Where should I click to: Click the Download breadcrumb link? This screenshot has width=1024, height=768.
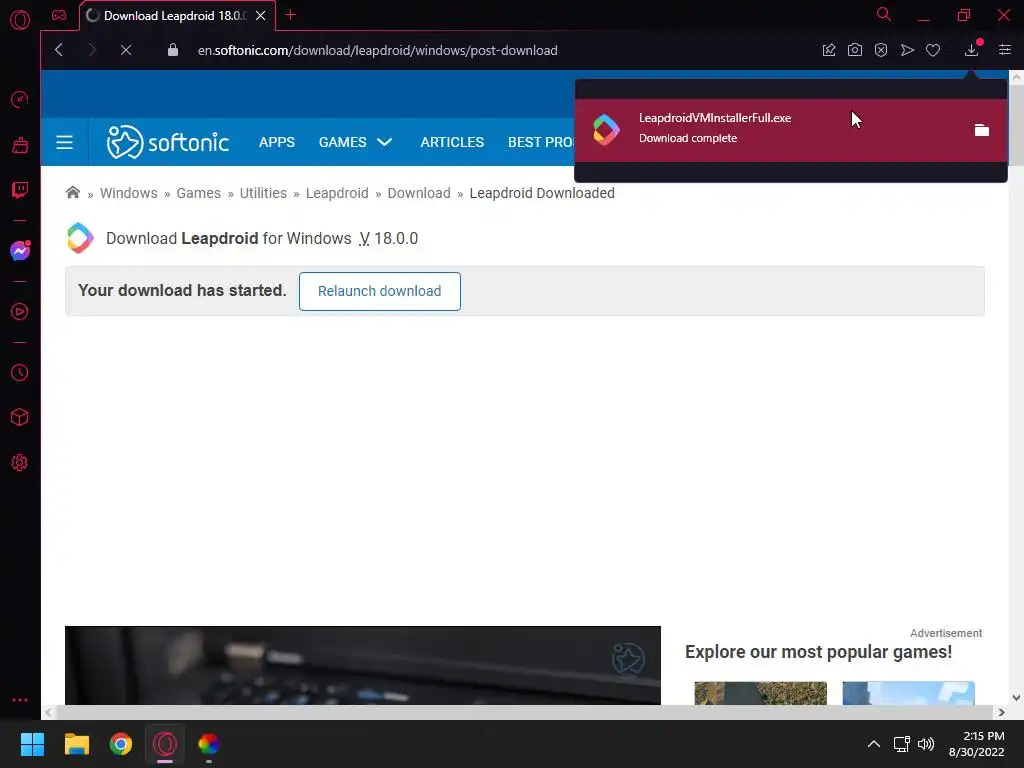[x=419, y=193]
